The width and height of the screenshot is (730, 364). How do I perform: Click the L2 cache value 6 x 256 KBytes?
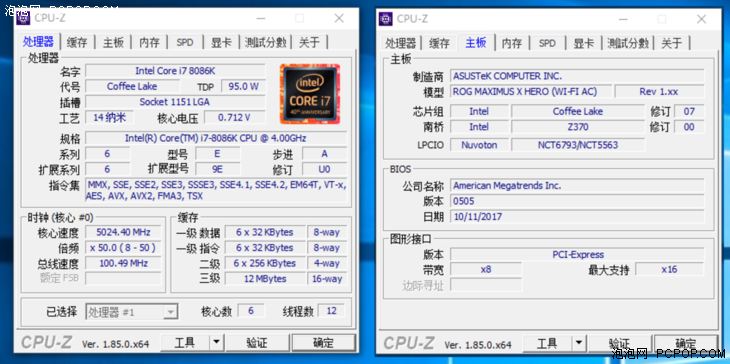[x=265, y=263]
